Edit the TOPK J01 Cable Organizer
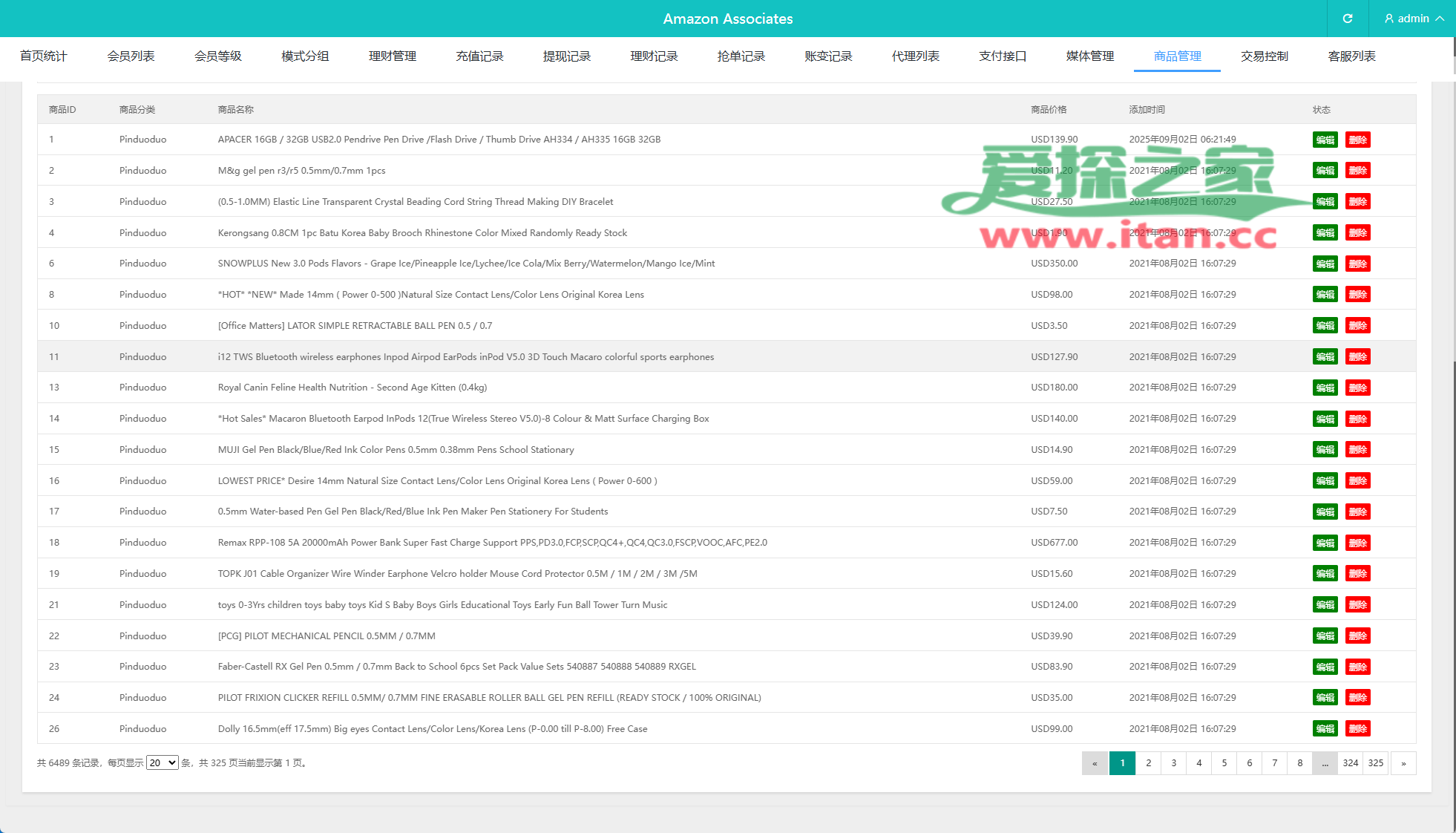The image size is (1456, 833). [1325, 574]
